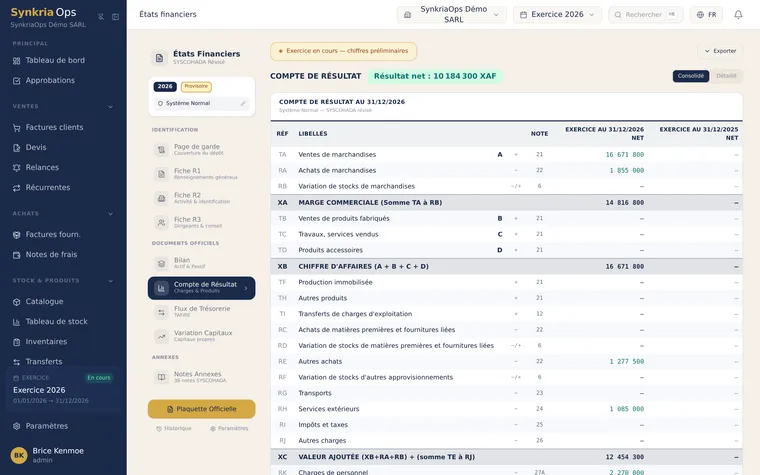Open Variation Capitaux propres

coord(202,335)
